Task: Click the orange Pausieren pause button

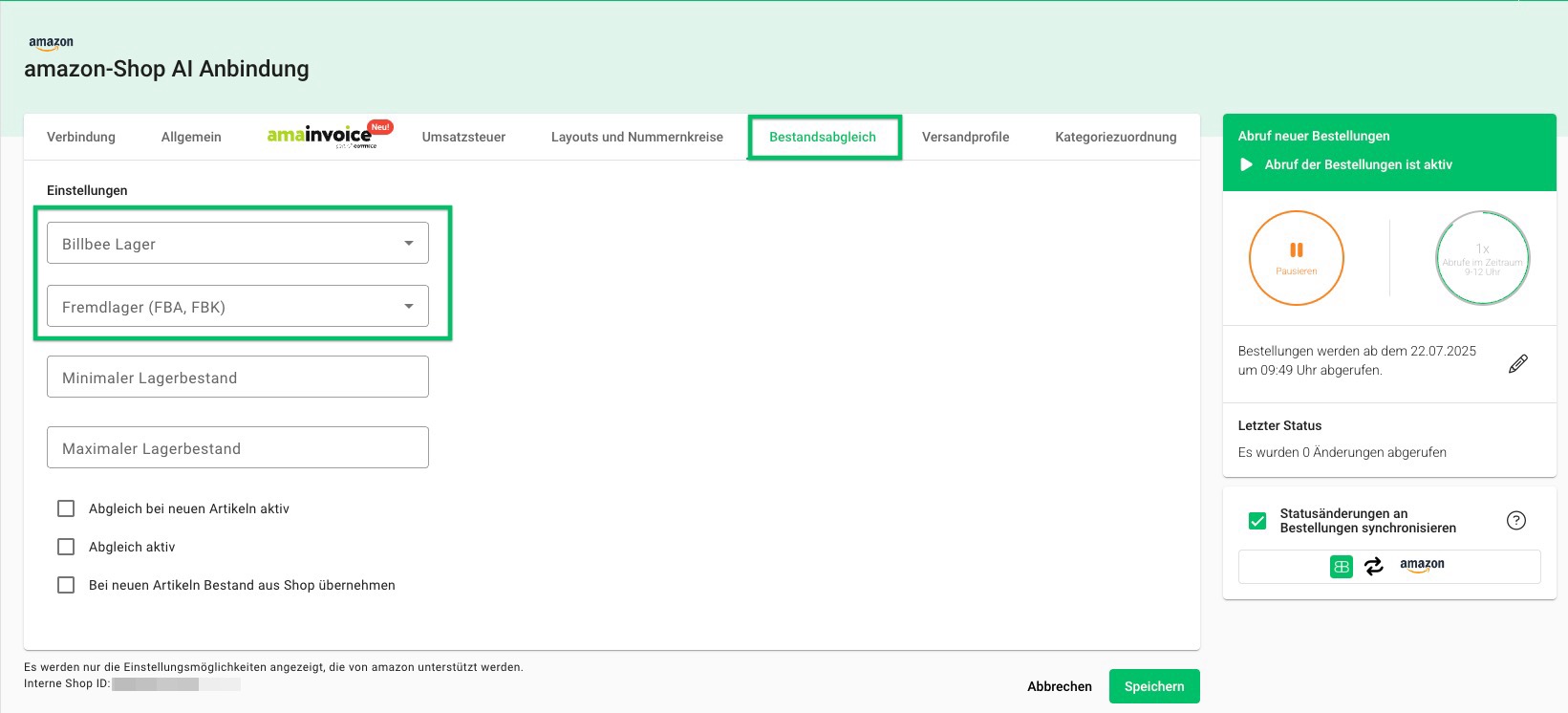Action: [1296, 258]
